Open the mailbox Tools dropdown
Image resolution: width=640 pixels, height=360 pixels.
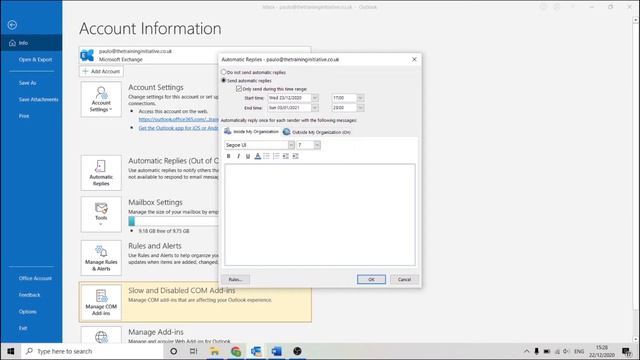click(101, 214)
